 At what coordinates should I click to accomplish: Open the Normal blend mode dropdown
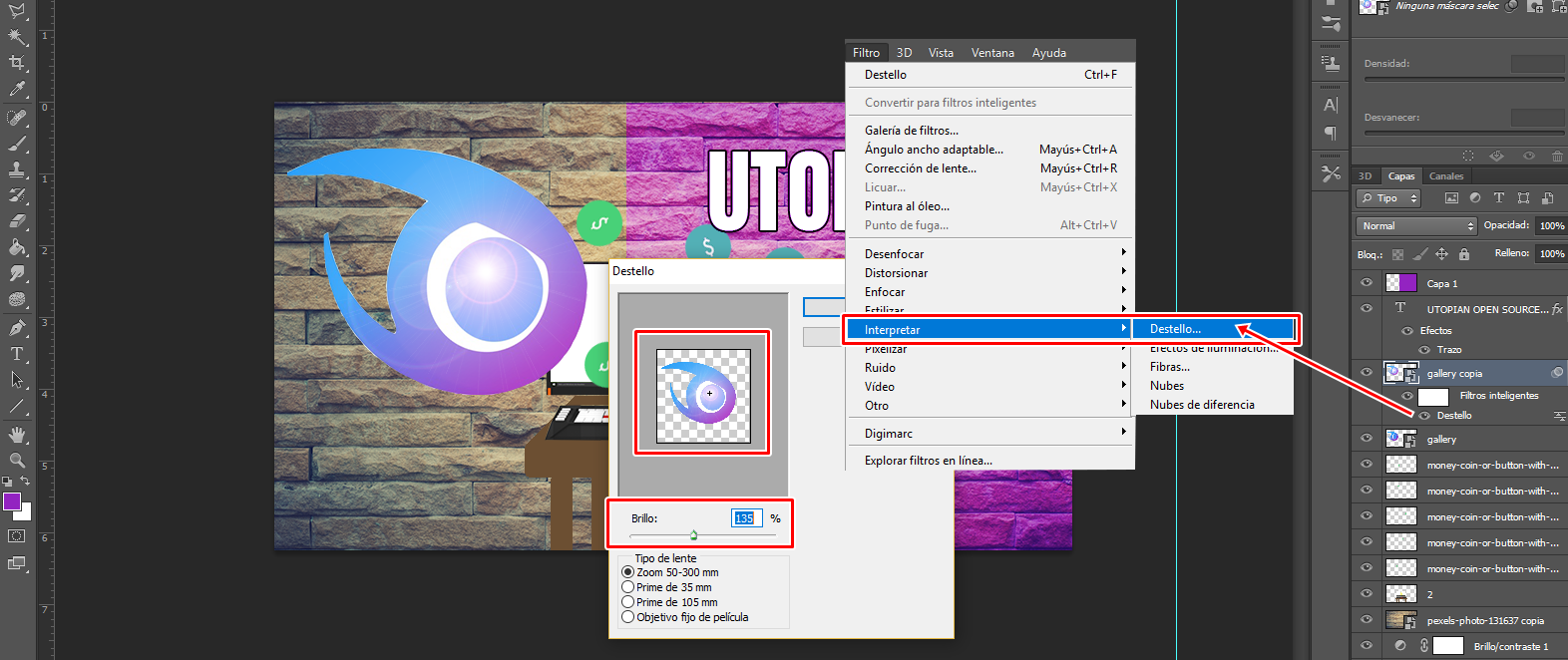click(x=1416, y=226)
